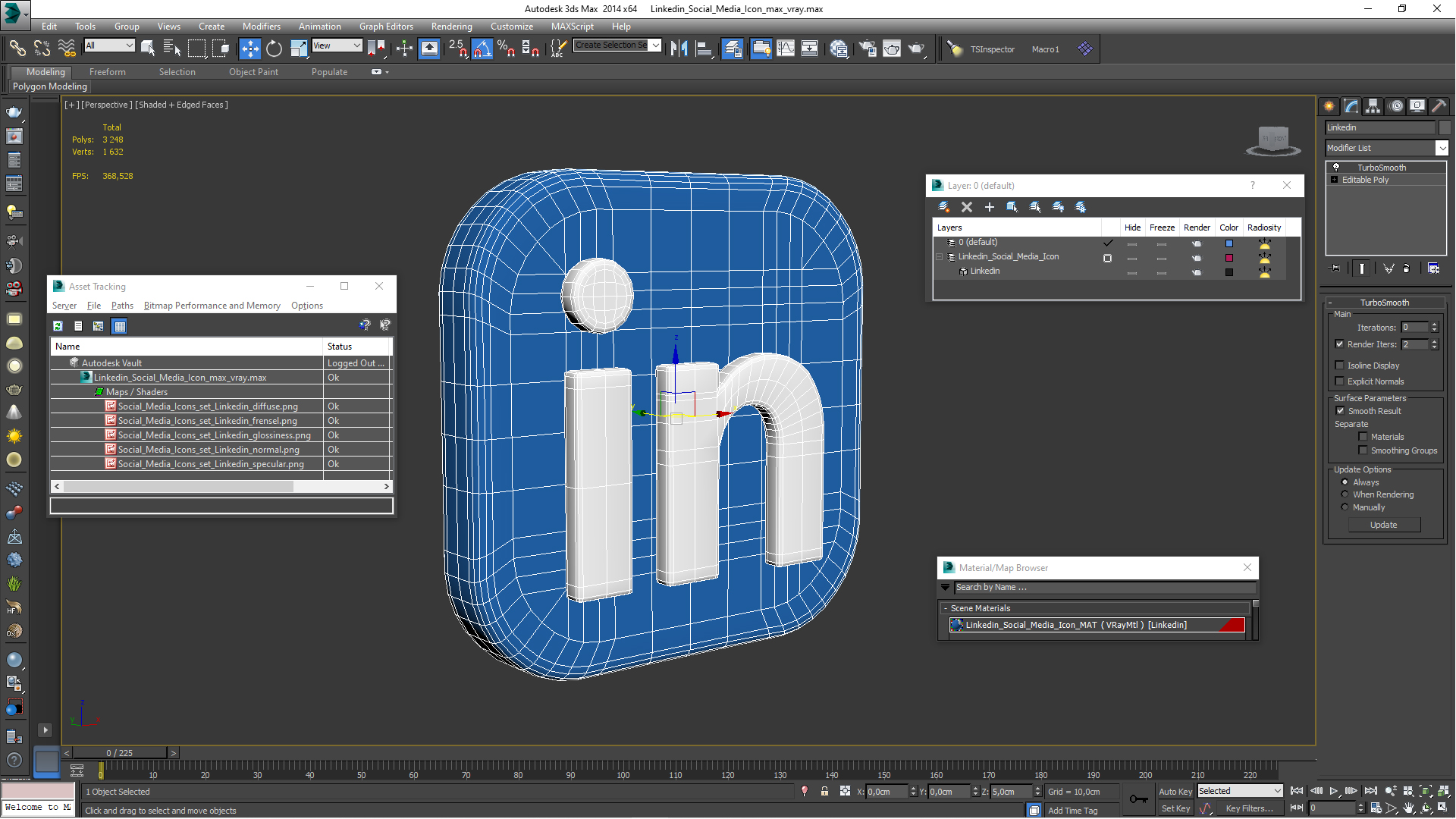This screenshot has width=1456, height=819.
Task: Collapse Linkedin_Social_Media_Icon layer tree
Action: pyautogui.click(x=940, y=257)
